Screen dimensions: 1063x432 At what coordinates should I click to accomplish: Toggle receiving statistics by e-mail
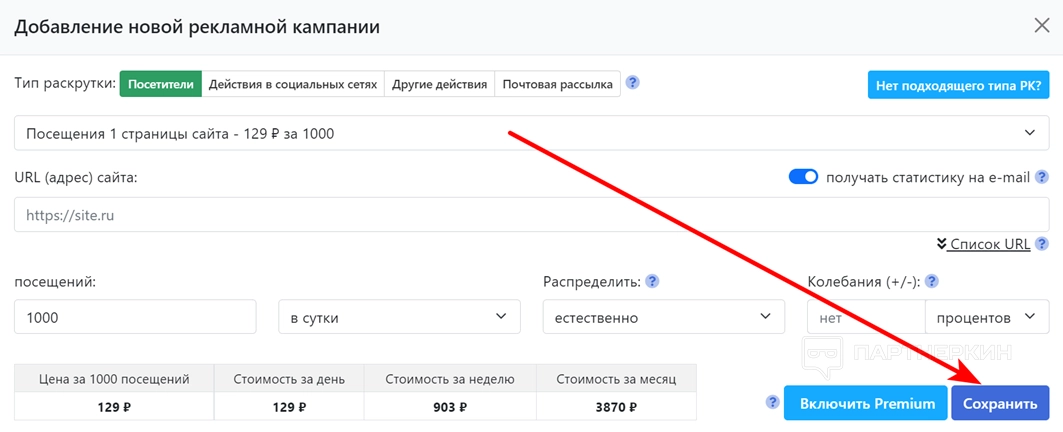pyautogui.click(x=804, y=177)
